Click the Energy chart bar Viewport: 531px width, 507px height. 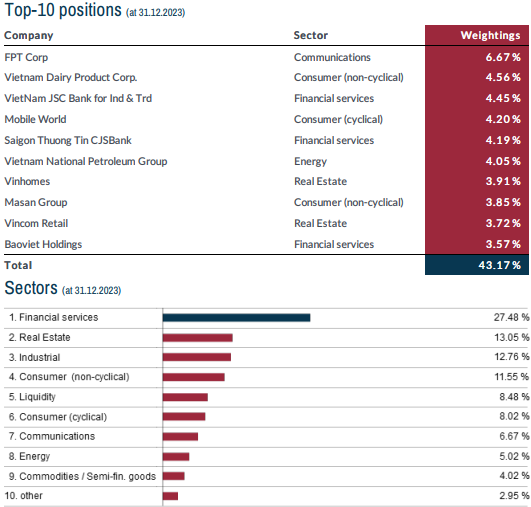tap(176, 457)
